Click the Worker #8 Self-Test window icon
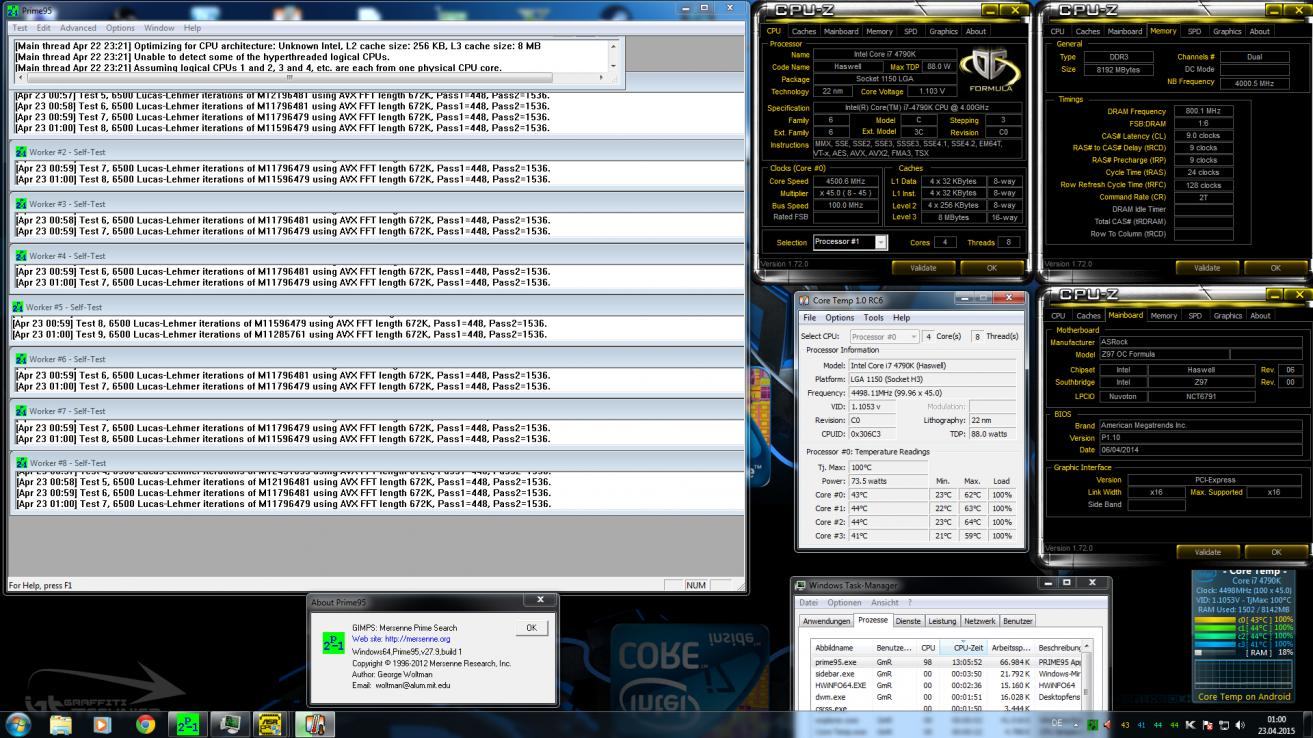 (x=21, y=463)
